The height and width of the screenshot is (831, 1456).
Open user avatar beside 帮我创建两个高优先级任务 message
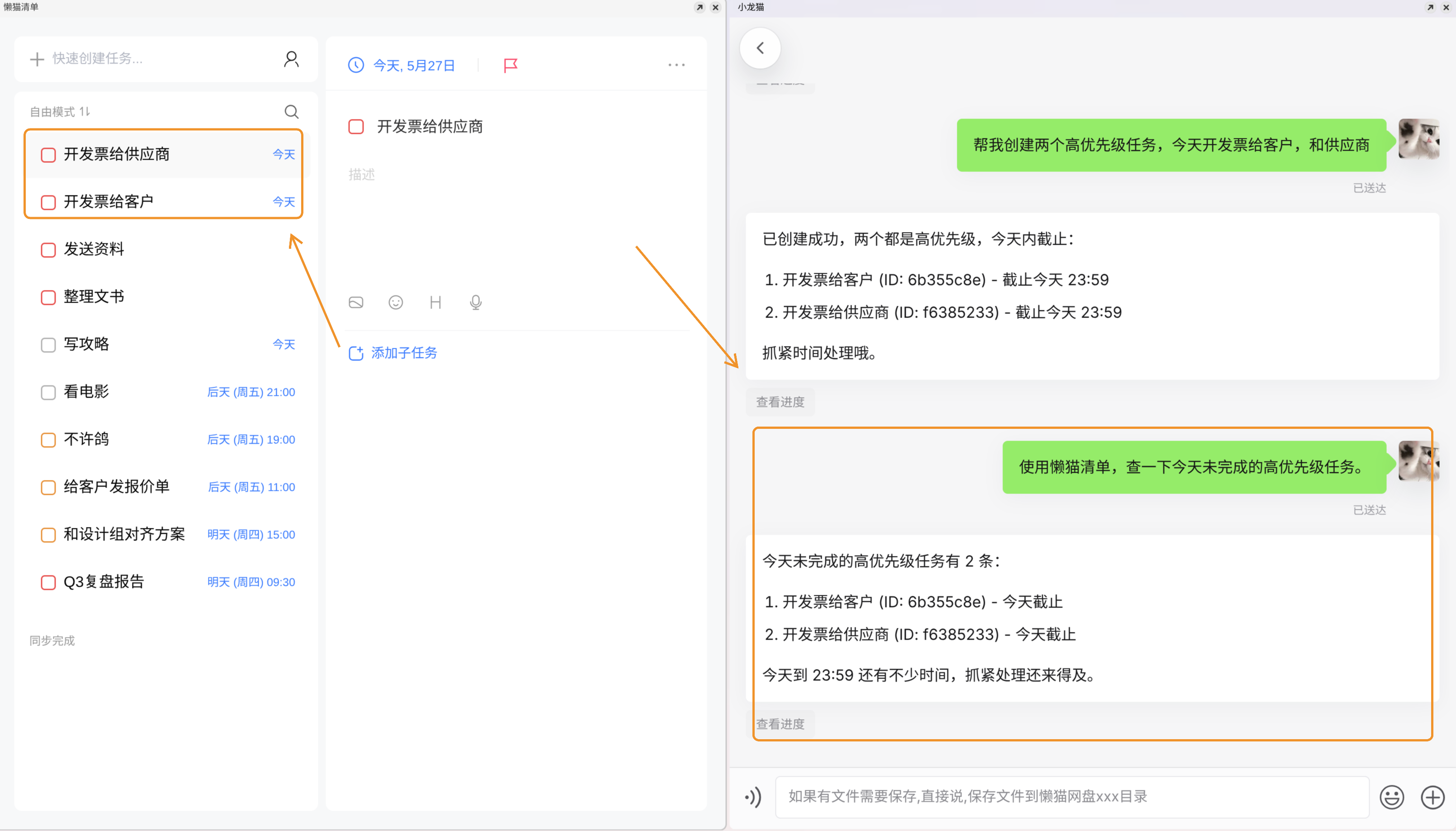pyautogui.click(x=1419, y=139)
